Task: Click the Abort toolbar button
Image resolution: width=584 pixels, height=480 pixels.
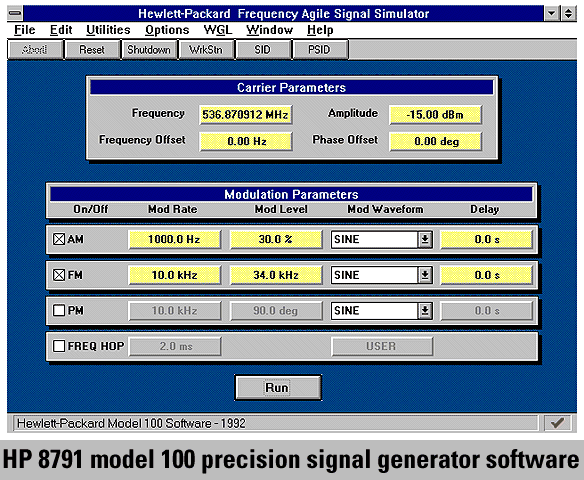Action: point(35,50)
